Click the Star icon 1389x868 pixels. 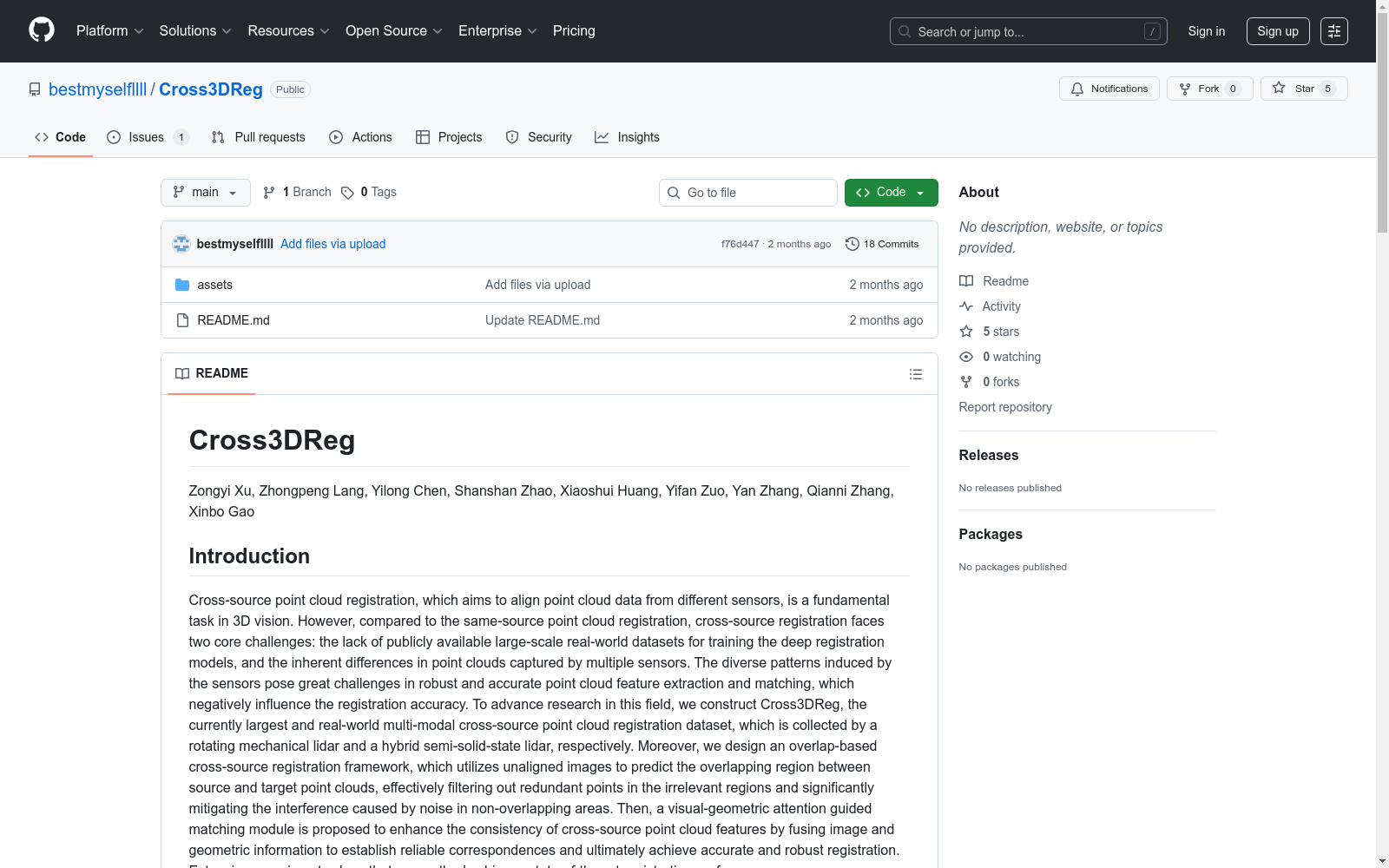point(1279,88)
